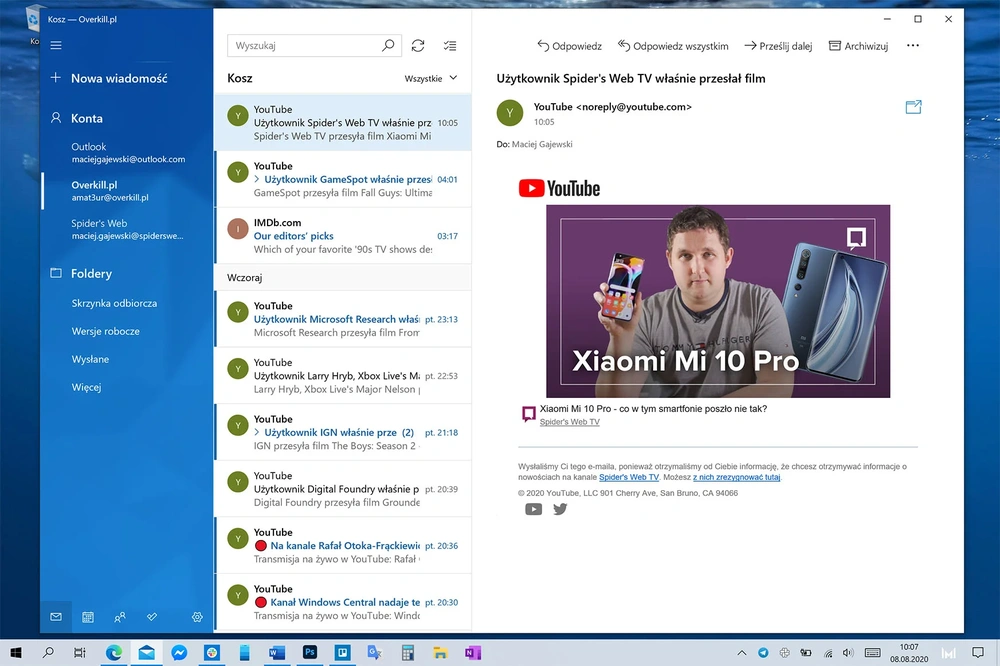
Task: Click the taskbar clock and date
Action: (909, 653)
